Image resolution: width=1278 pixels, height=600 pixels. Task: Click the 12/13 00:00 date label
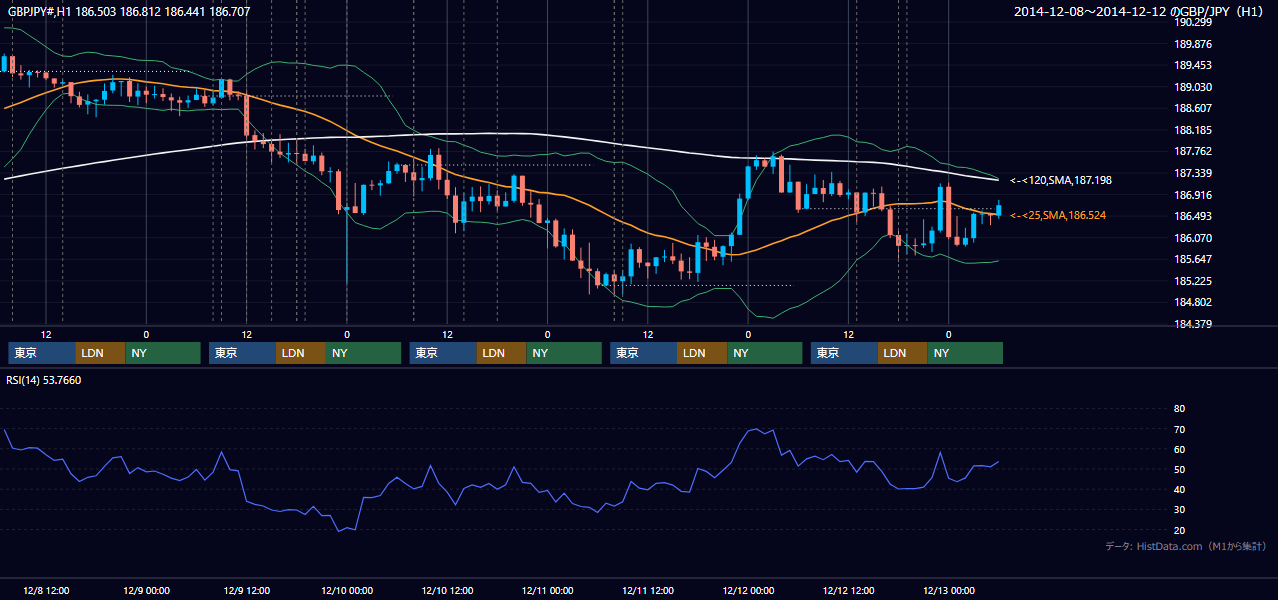(949, 590)
